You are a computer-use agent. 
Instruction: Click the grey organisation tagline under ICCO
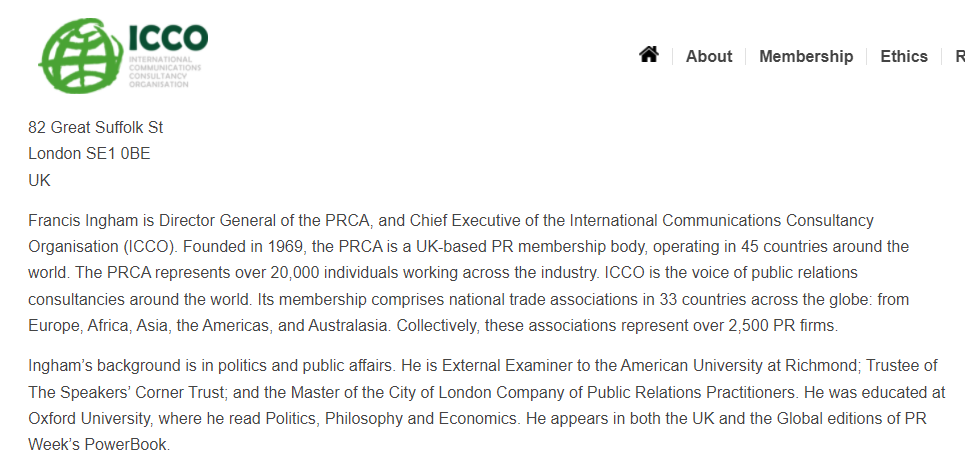165,72
